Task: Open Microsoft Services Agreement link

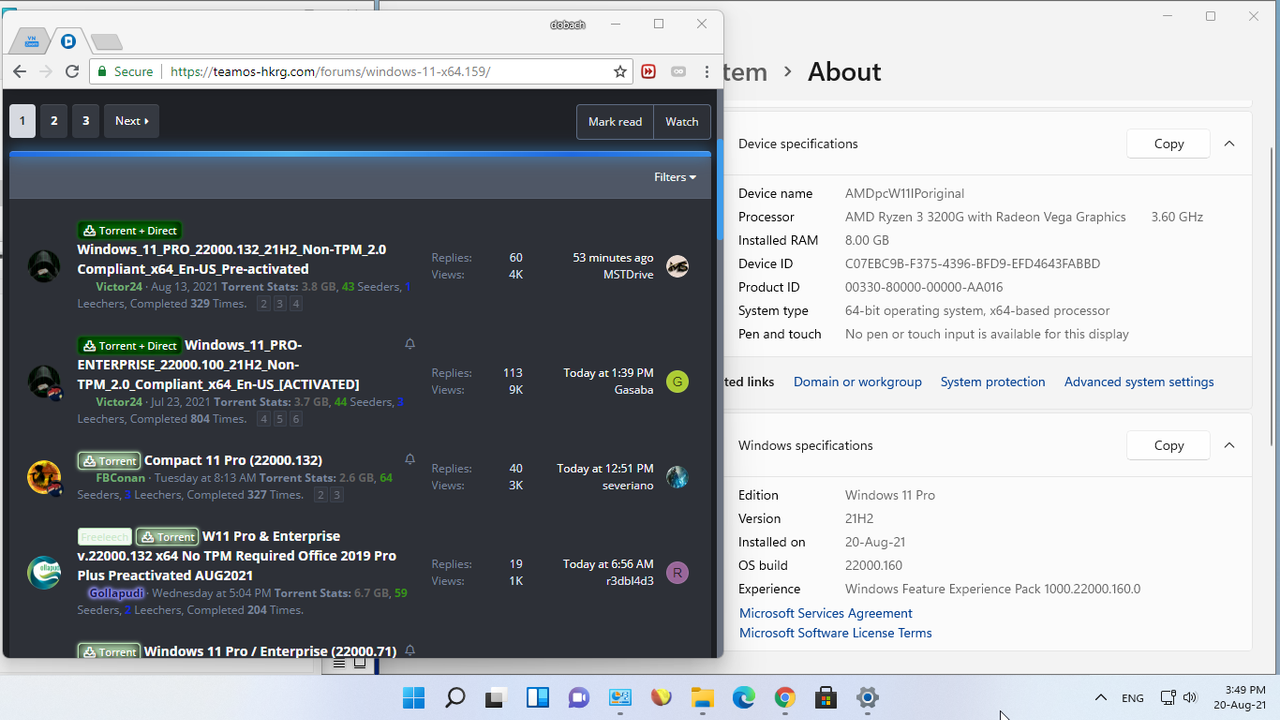Action: tap(825, 613)
